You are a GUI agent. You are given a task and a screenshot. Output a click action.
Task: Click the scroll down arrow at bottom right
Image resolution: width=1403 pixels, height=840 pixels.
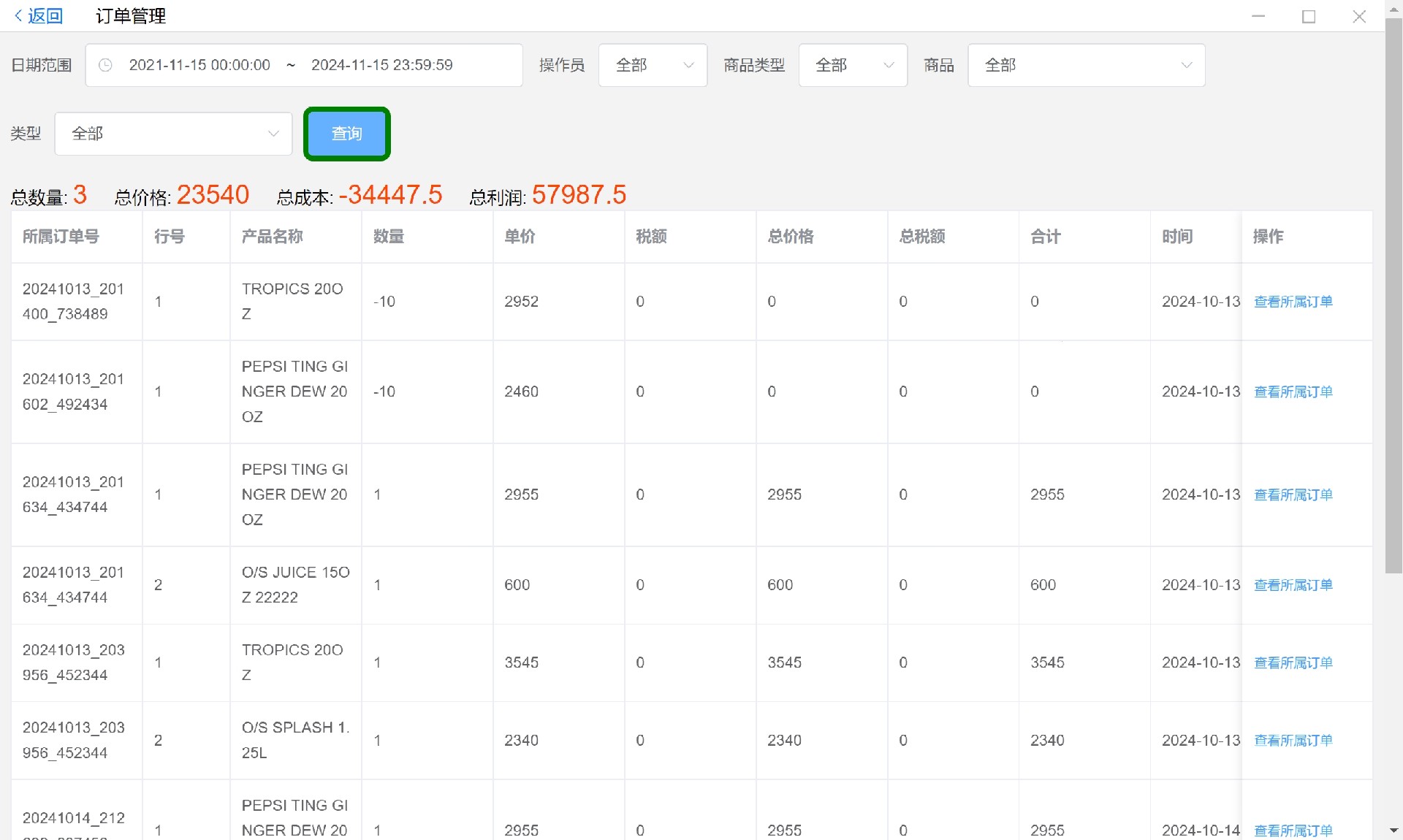pyautogui.click(x=1394, y=831)
